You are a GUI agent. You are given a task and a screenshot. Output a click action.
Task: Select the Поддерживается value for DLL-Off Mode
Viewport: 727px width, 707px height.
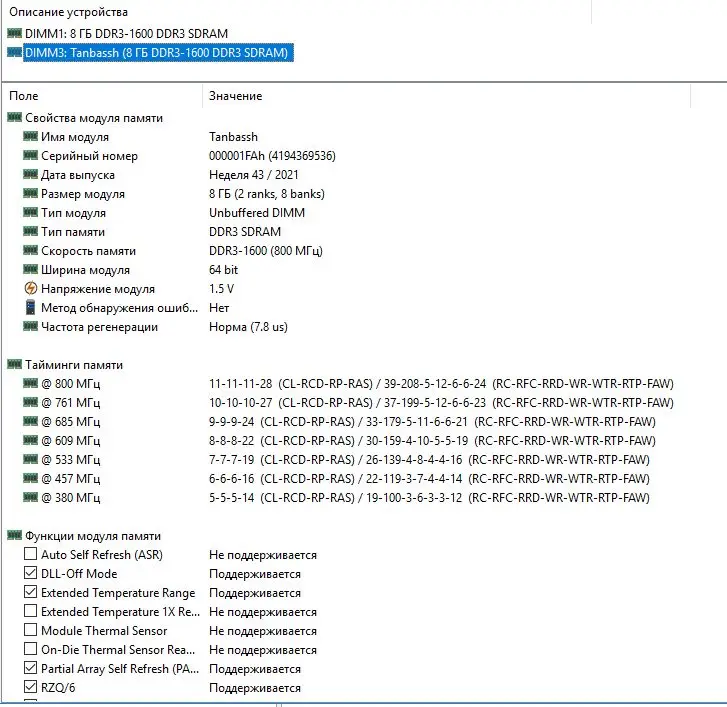(255, 574)
